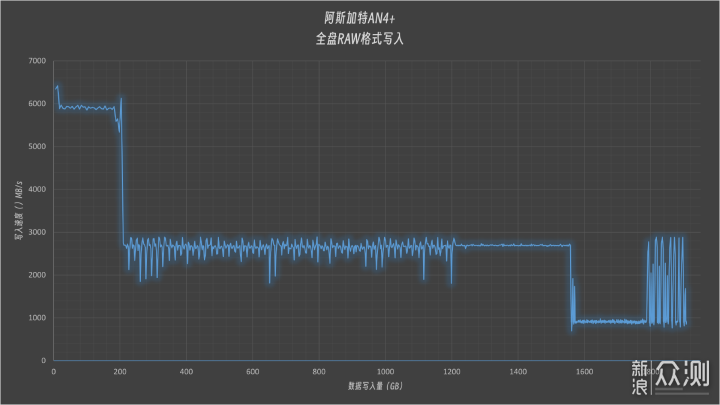Screen dimensions: 720x405
Task: Click the chart title 阿斯加特AN4+
Action: click(360, 18)
